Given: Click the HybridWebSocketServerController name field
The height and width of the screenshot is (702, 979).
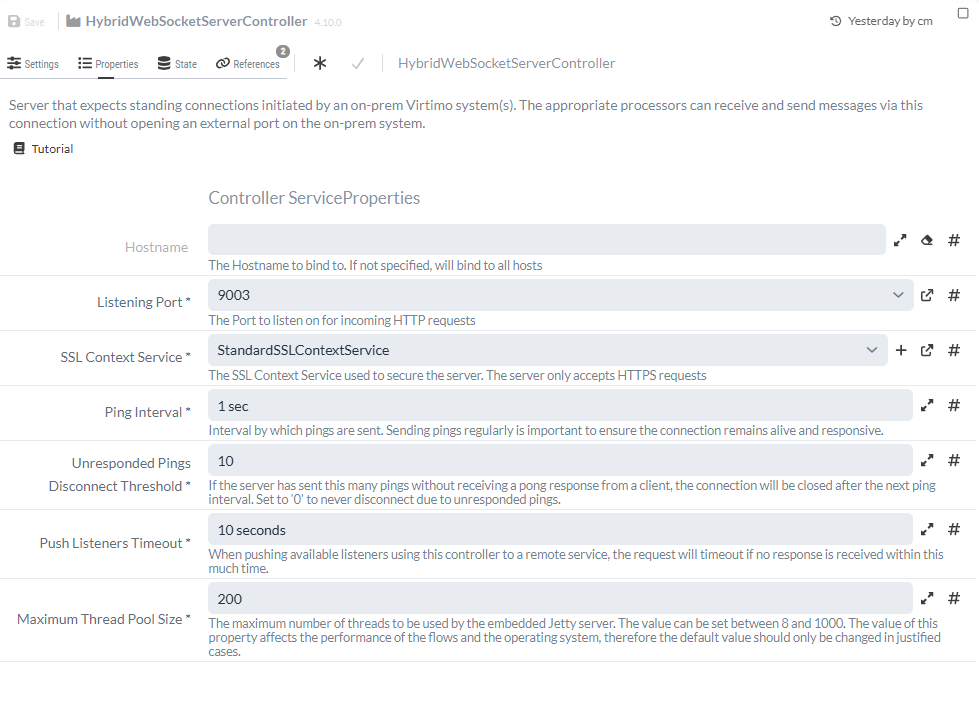Looking at the screenshot, I should (506, 63).
